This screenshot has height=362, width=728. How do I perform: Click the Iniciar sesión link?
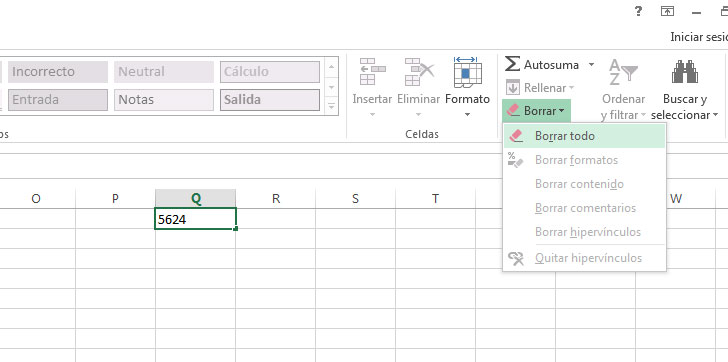click(699, 37)
